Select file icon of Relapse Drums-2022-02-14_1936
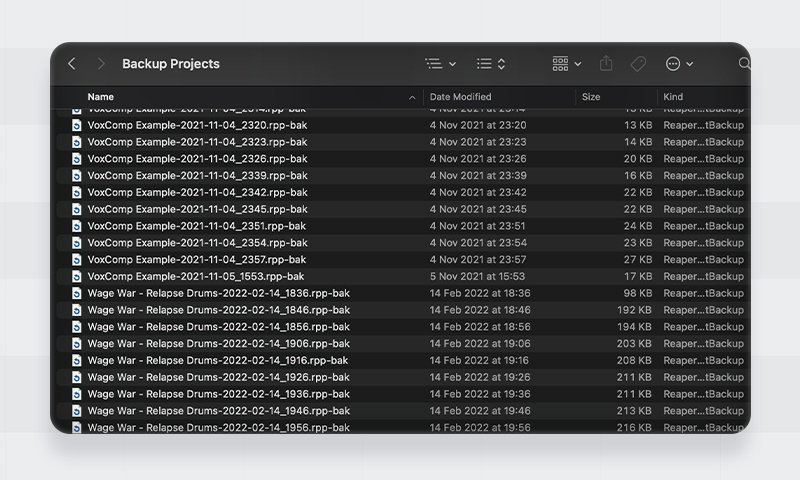Image resolution: width=800 pixels, height=480 pixels. [x=77, y=394]
